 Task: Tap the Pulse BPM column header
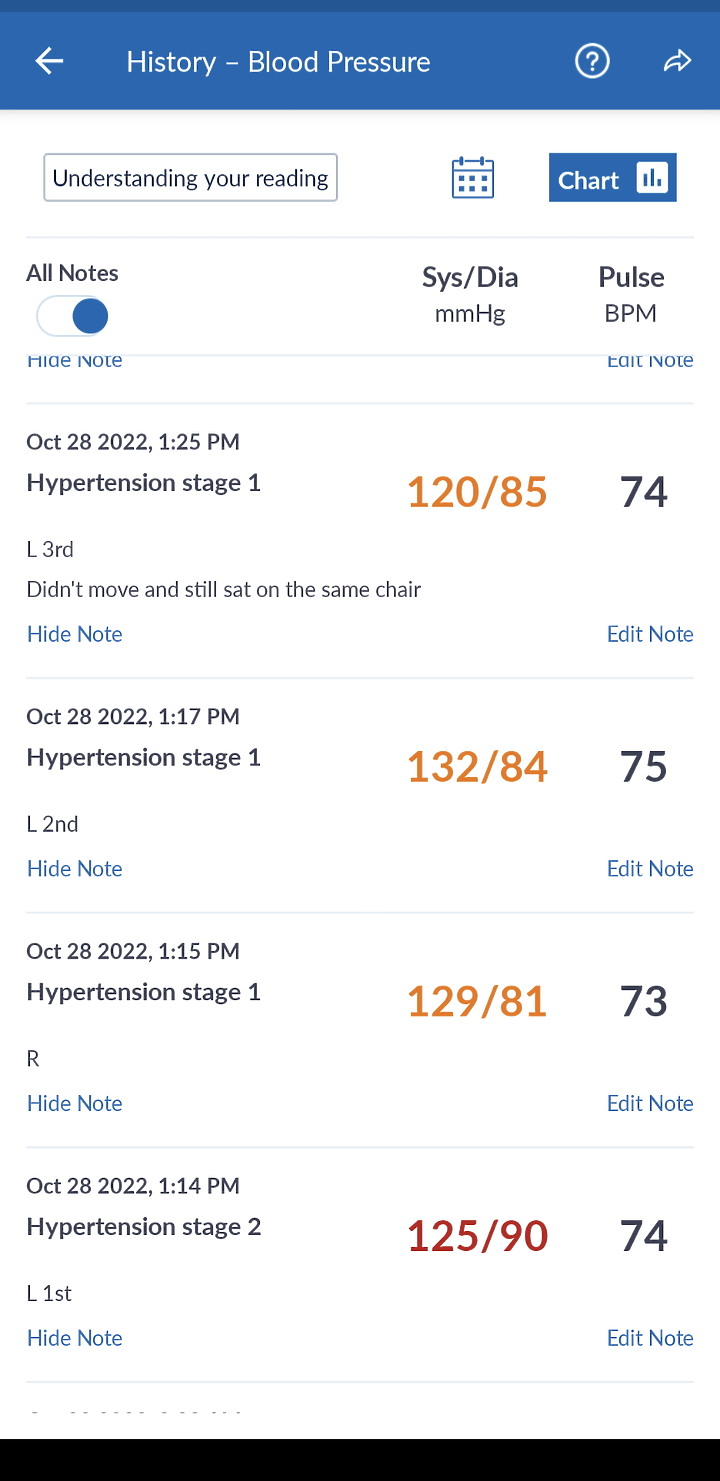pos(631,294)
